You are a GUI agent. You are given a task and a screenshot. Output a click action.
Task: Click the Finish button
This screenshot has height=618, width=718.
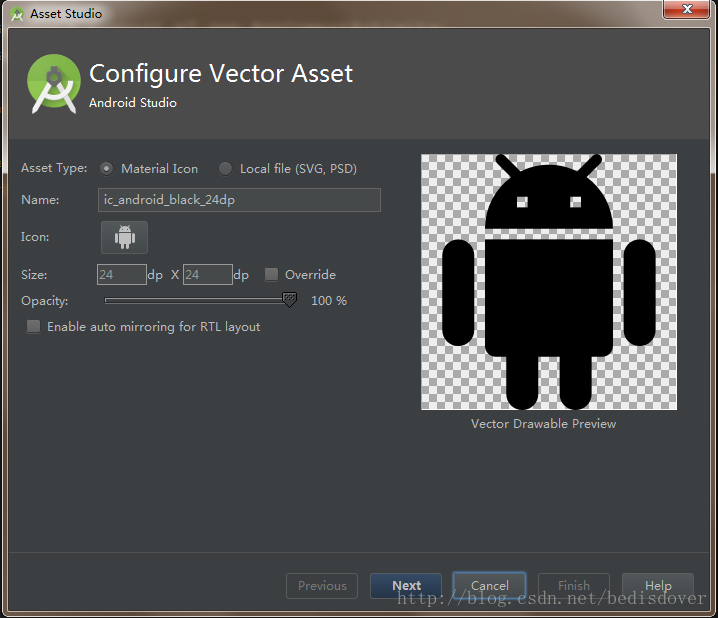pyautogui.click(x=574, y=585)
